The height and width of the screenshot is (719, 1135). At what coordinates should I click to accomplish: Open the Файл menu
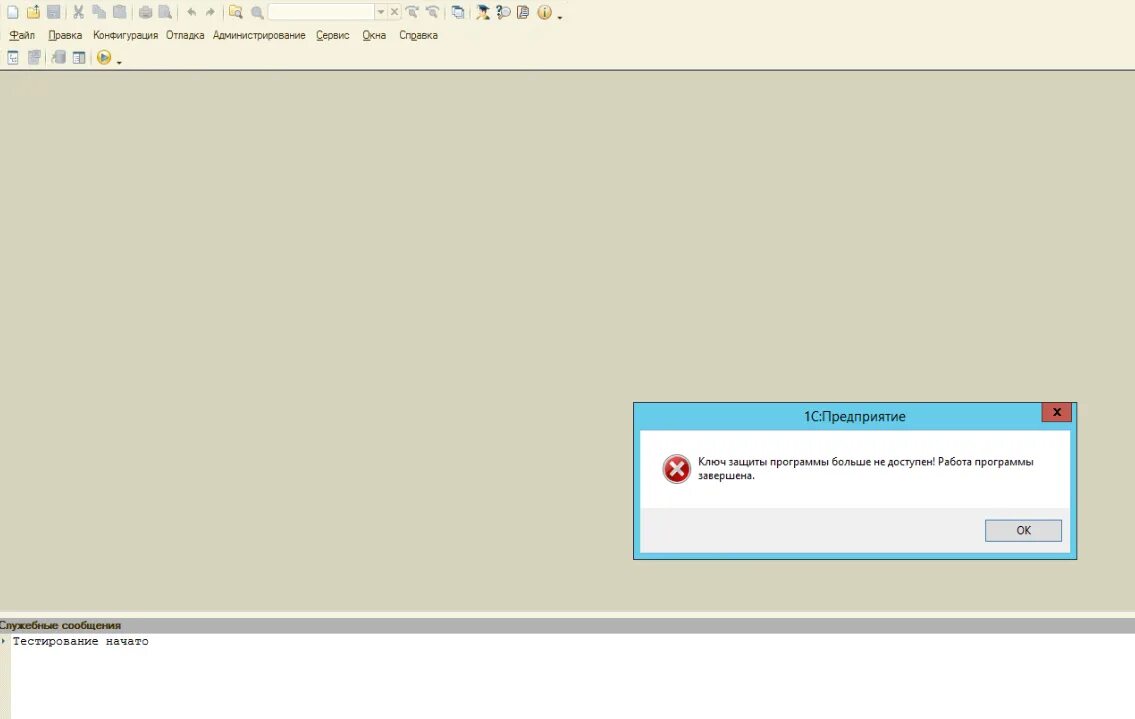22,35
